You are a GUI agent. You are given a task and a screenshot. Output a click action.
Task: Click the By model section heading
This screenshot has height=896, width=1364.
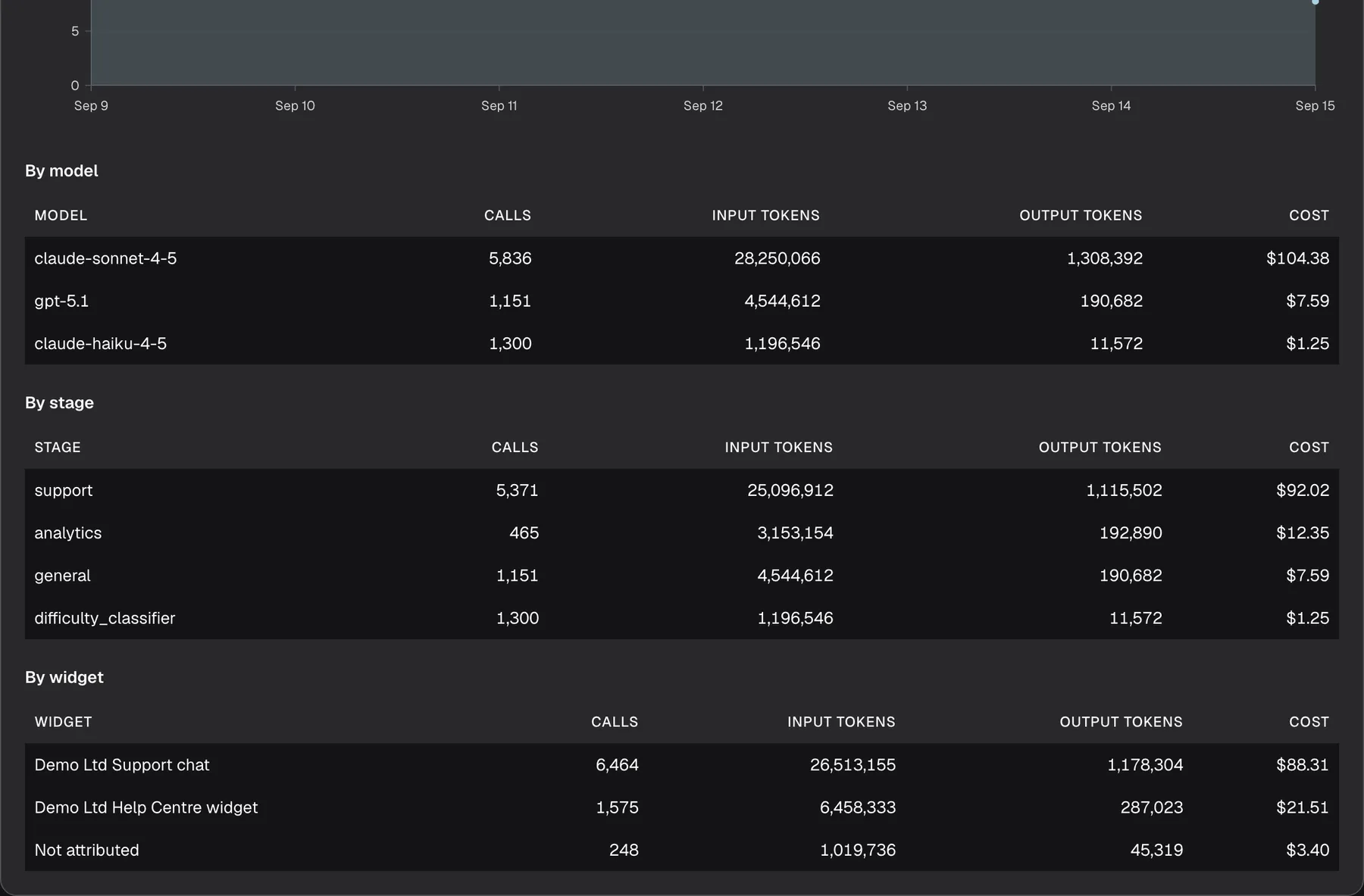click(61, 171)
